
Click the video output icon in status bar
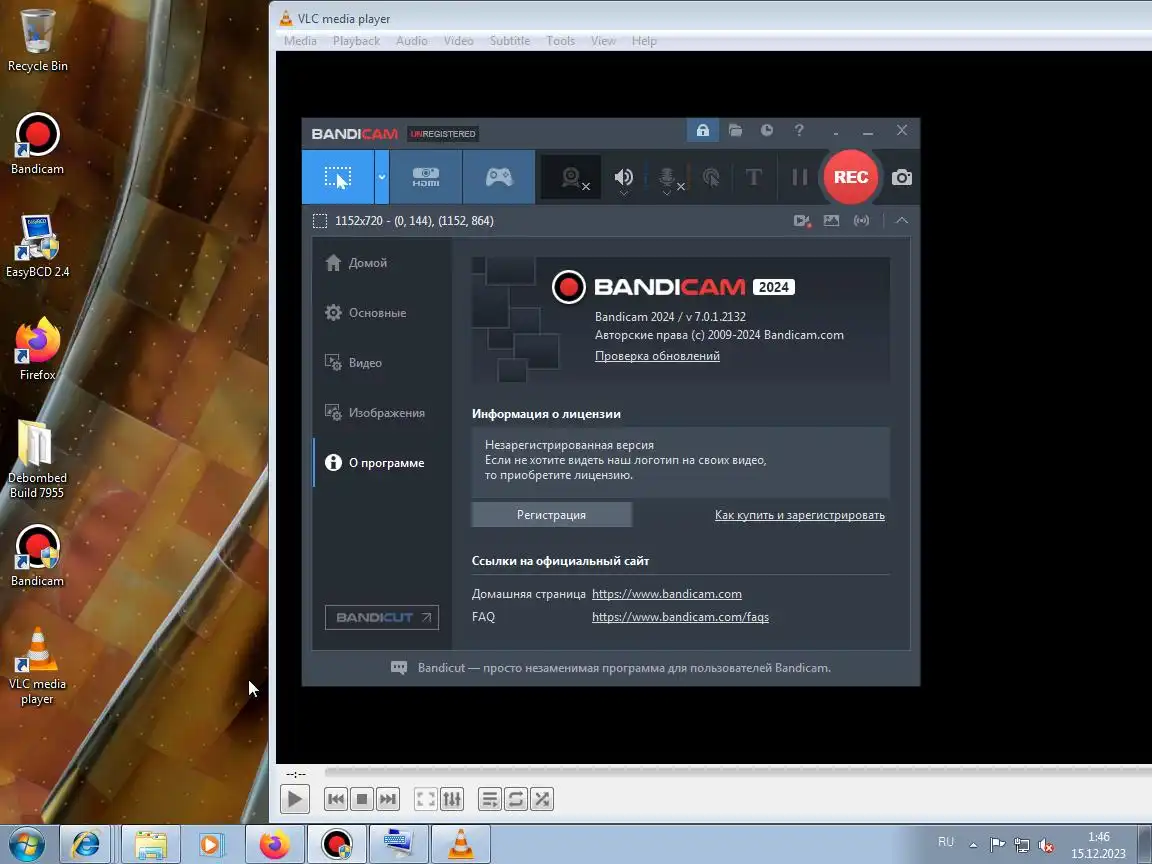pyautogui.click(x=802, y=220)
